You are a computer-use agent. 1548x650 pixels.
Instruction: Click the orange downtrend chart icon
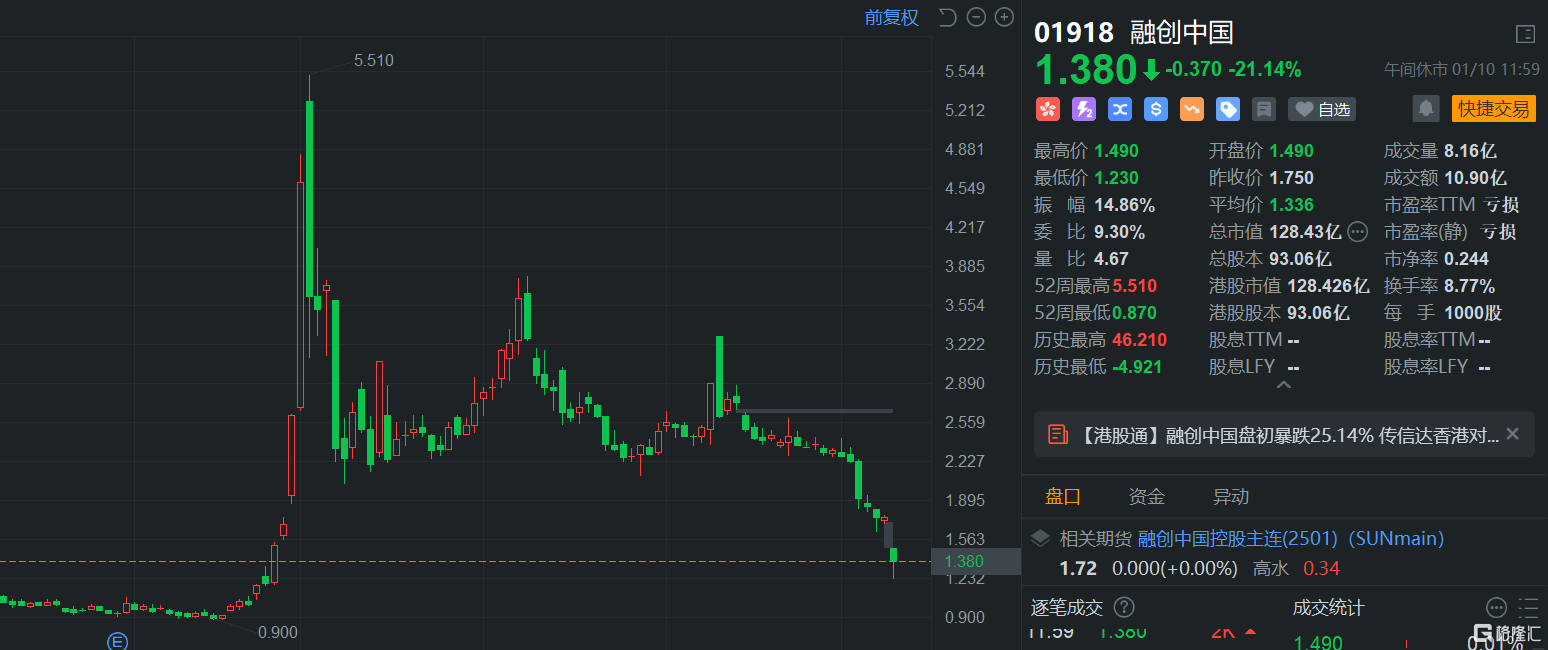[1191, 109]
